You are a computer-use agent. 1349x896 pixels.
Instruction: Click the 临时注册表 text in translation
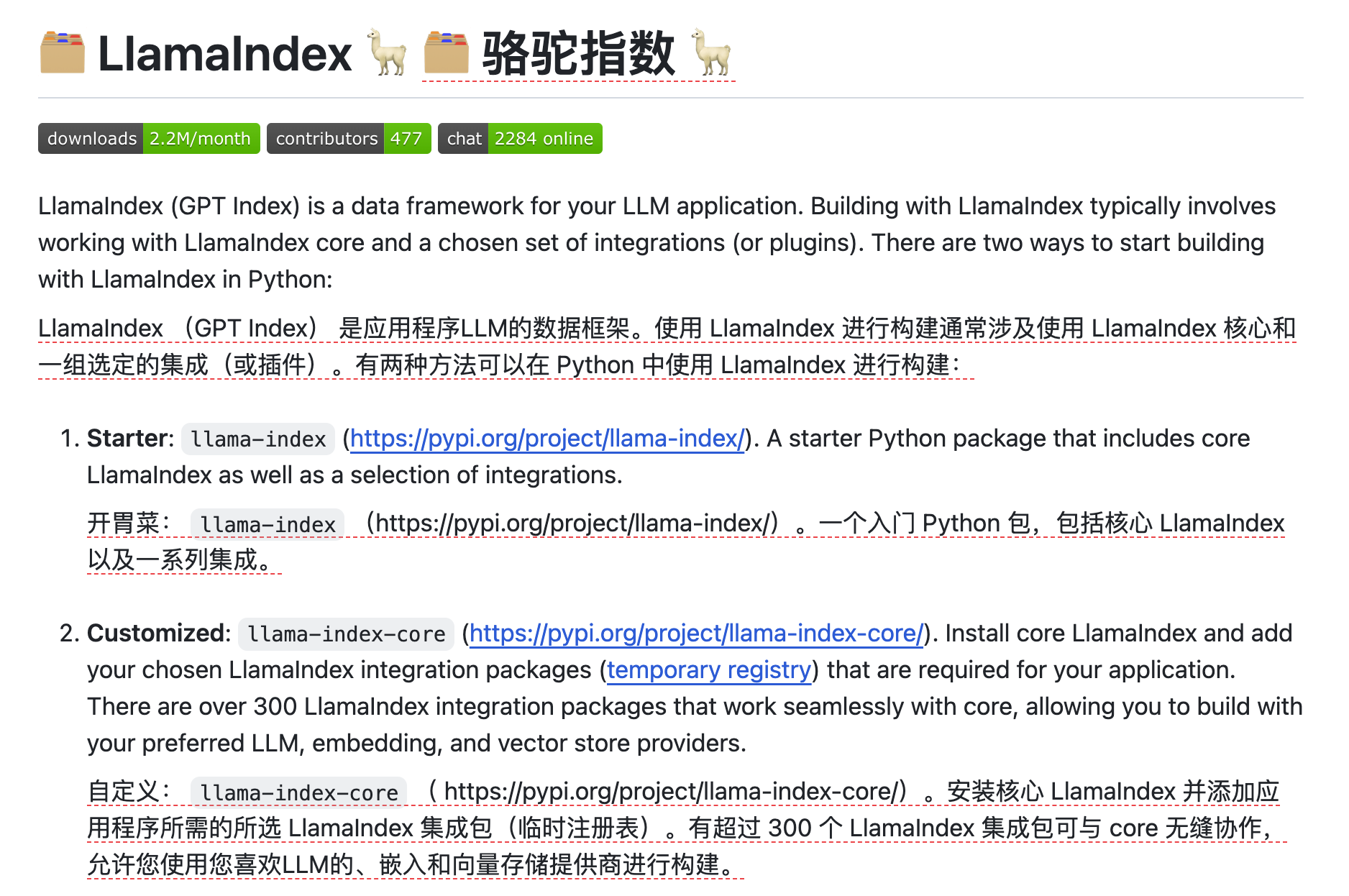pos(578,828)
